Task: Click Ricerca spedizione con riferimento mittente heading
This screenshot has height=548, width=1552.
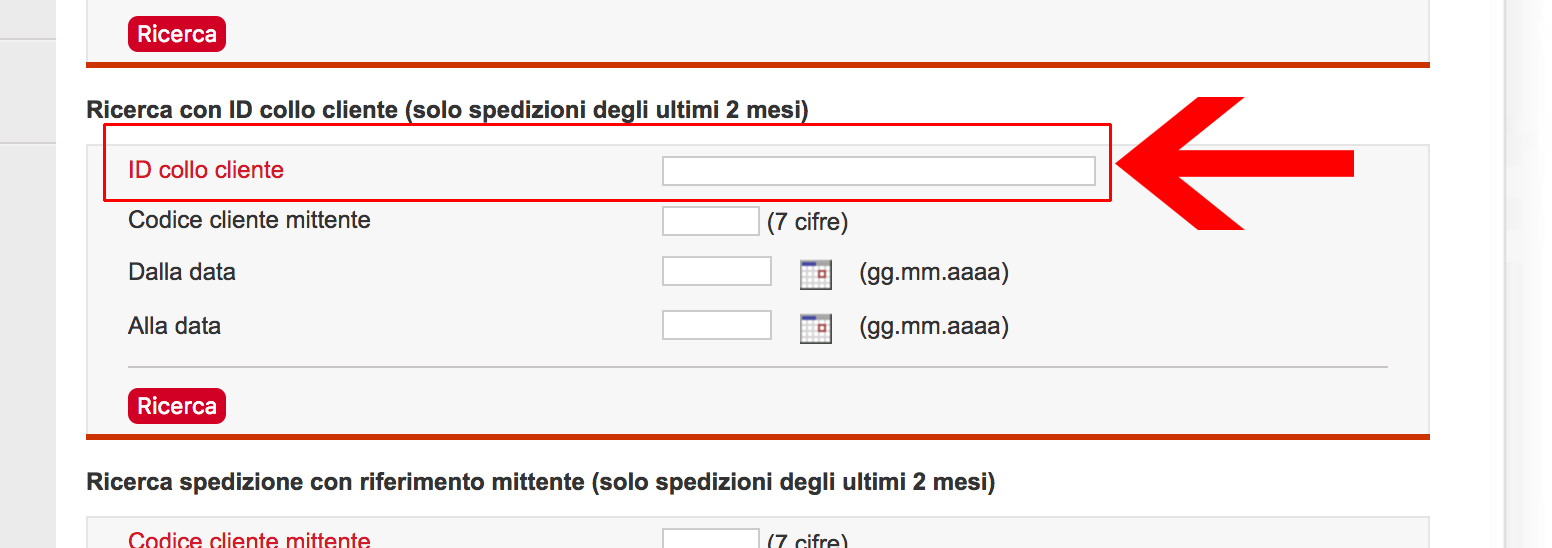Action: point(540,483)
